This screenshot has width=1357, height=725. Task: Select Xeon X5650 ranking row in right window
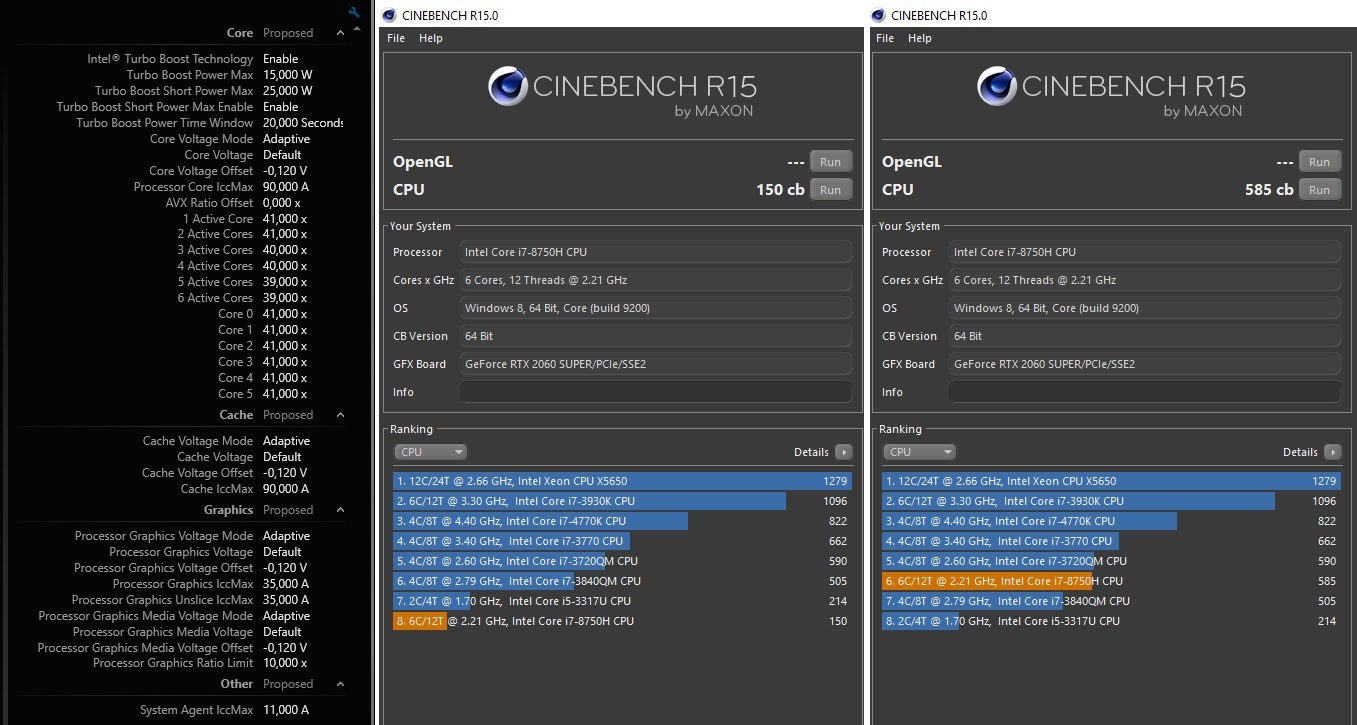1111,481
